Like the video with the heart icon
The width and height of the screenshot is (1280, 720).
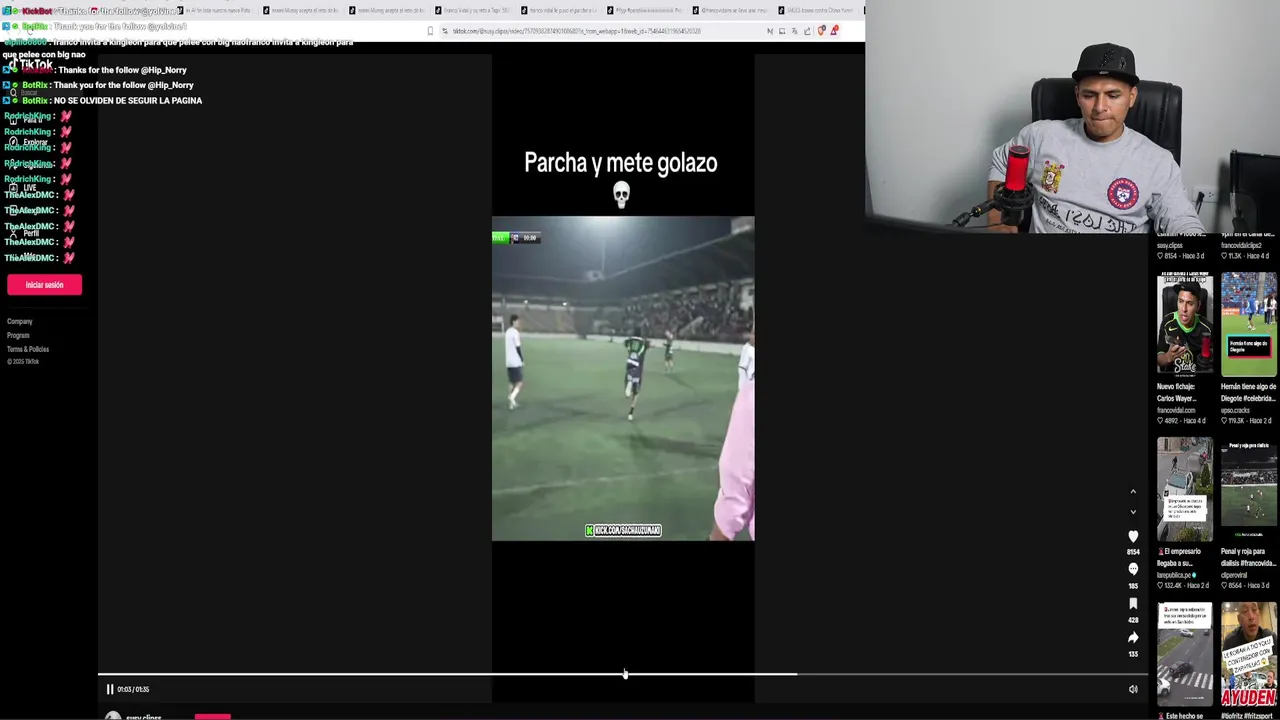[1133, 537]
